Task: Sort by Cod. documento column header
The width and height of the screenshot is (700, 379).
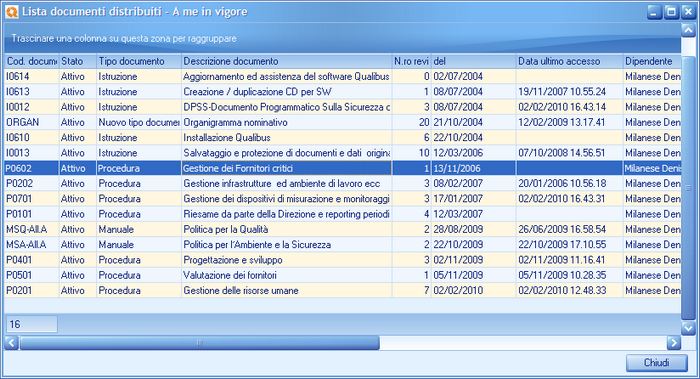Action: 31,61
